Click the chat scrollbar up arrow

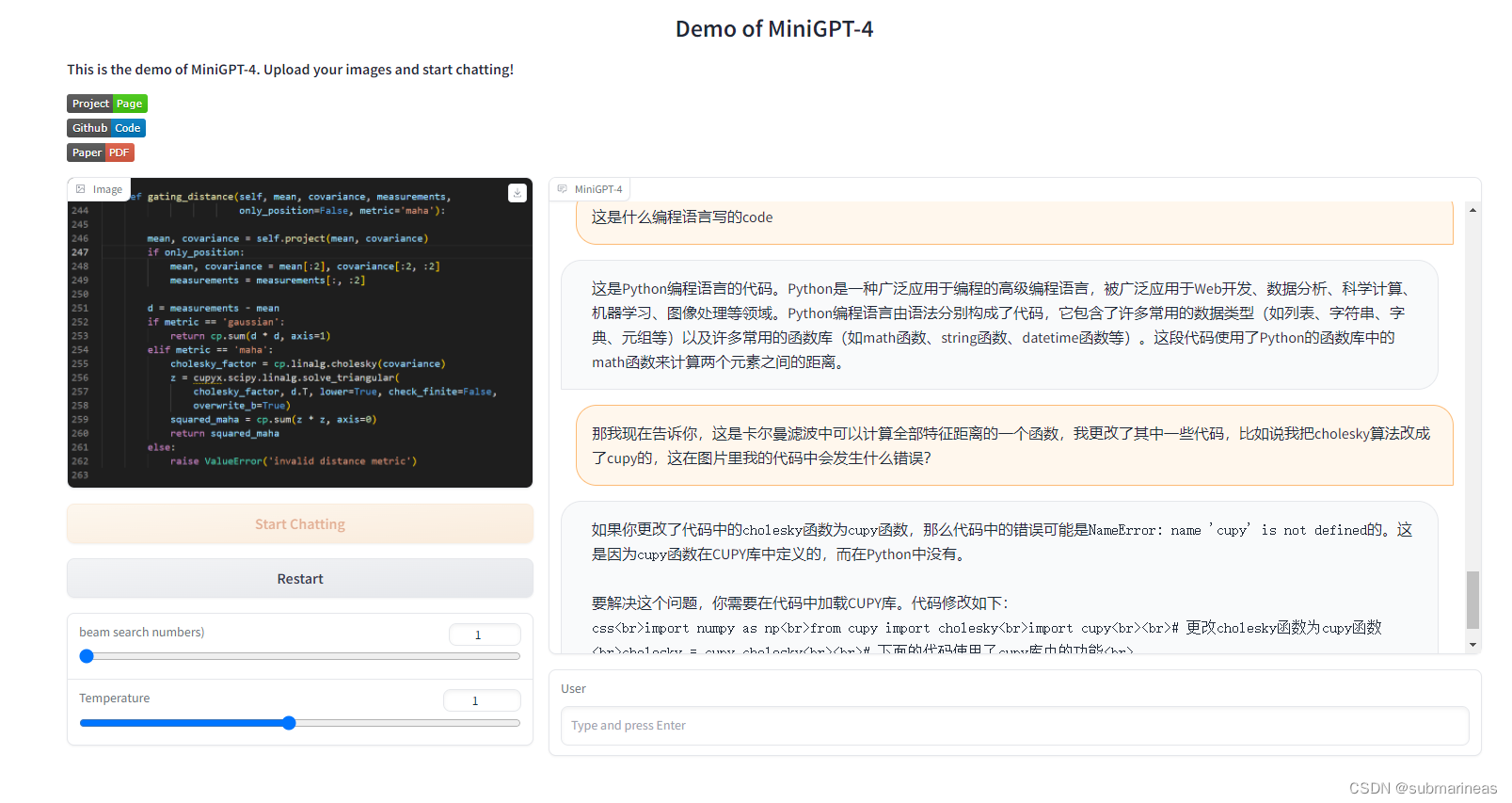coord(1472,210)
